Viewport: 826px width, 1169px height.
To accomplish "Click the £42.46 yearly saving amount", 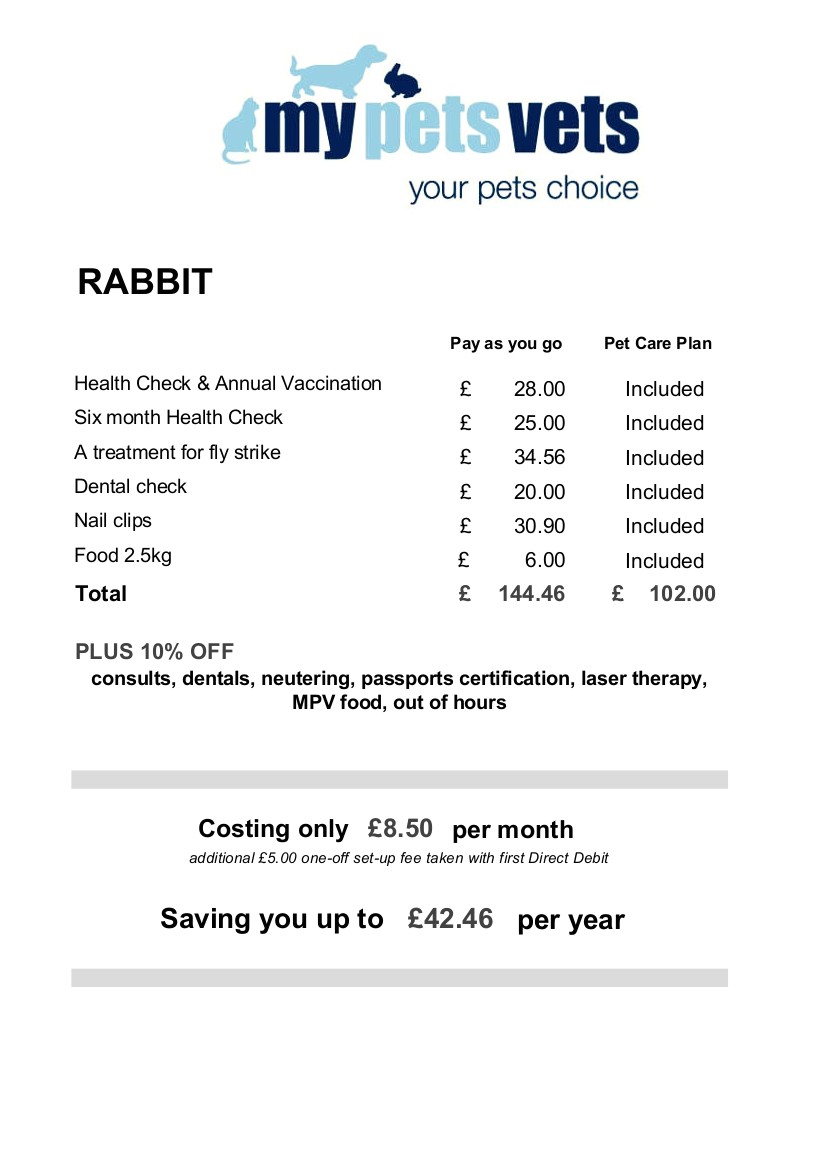I will 450,919.
